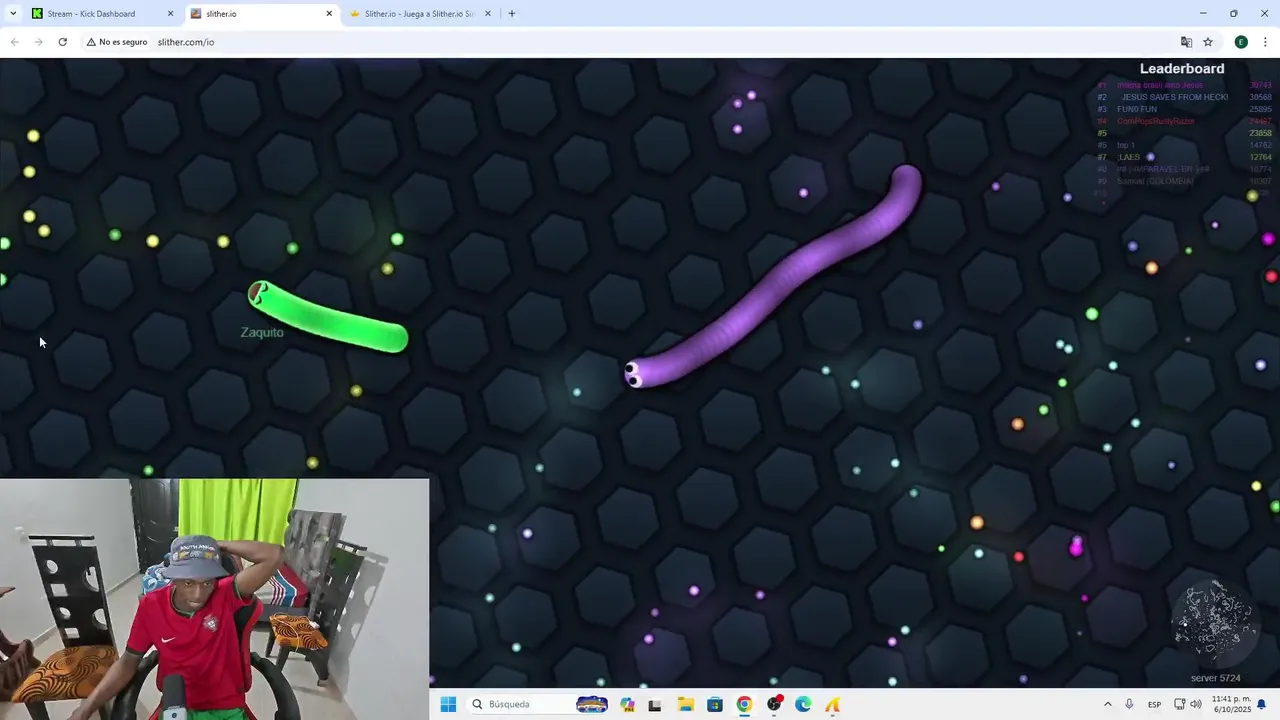Open File Explorer from the taskbar

coord(686,704)
